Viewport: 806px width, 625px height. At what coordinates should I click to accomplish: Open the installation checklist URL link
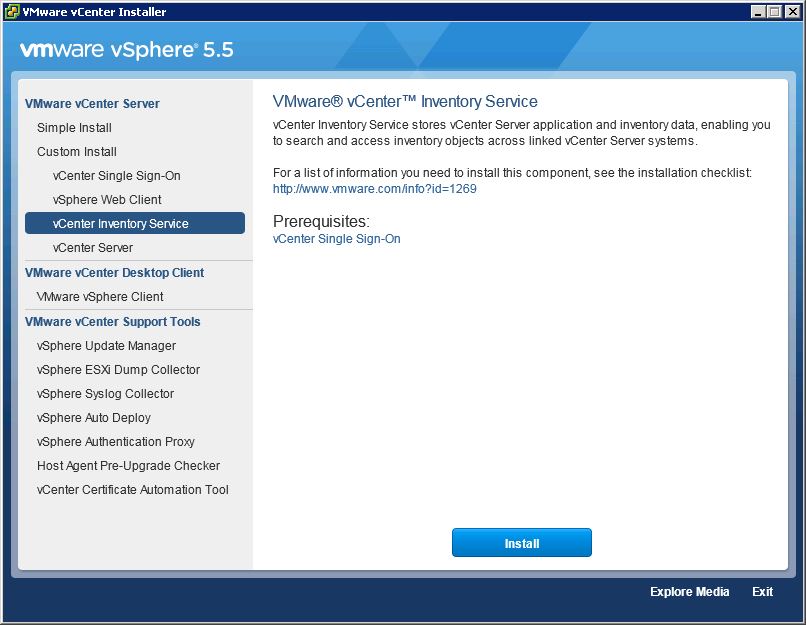pyautogui.click(x=375, y=189)
